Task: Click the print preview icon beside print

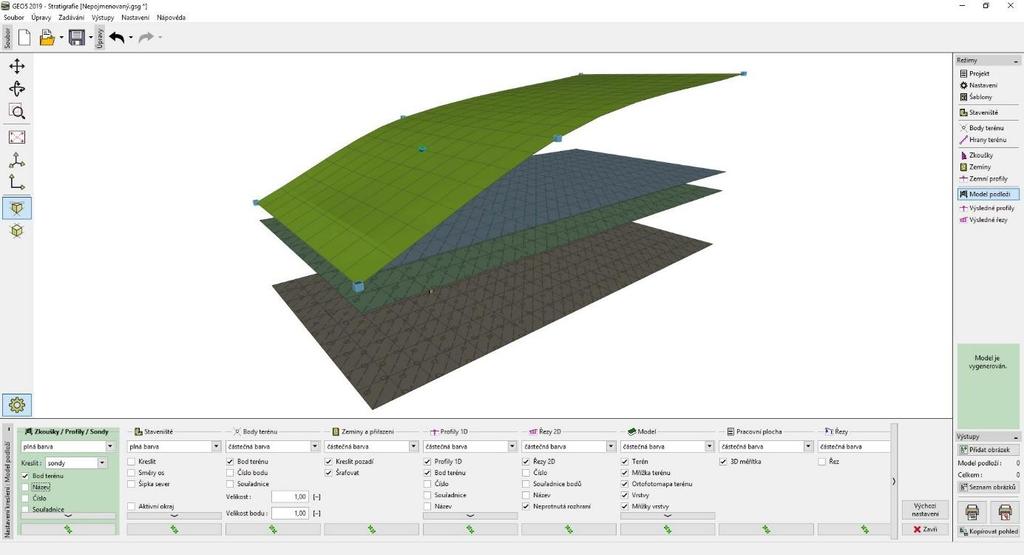Action: 1004,511
